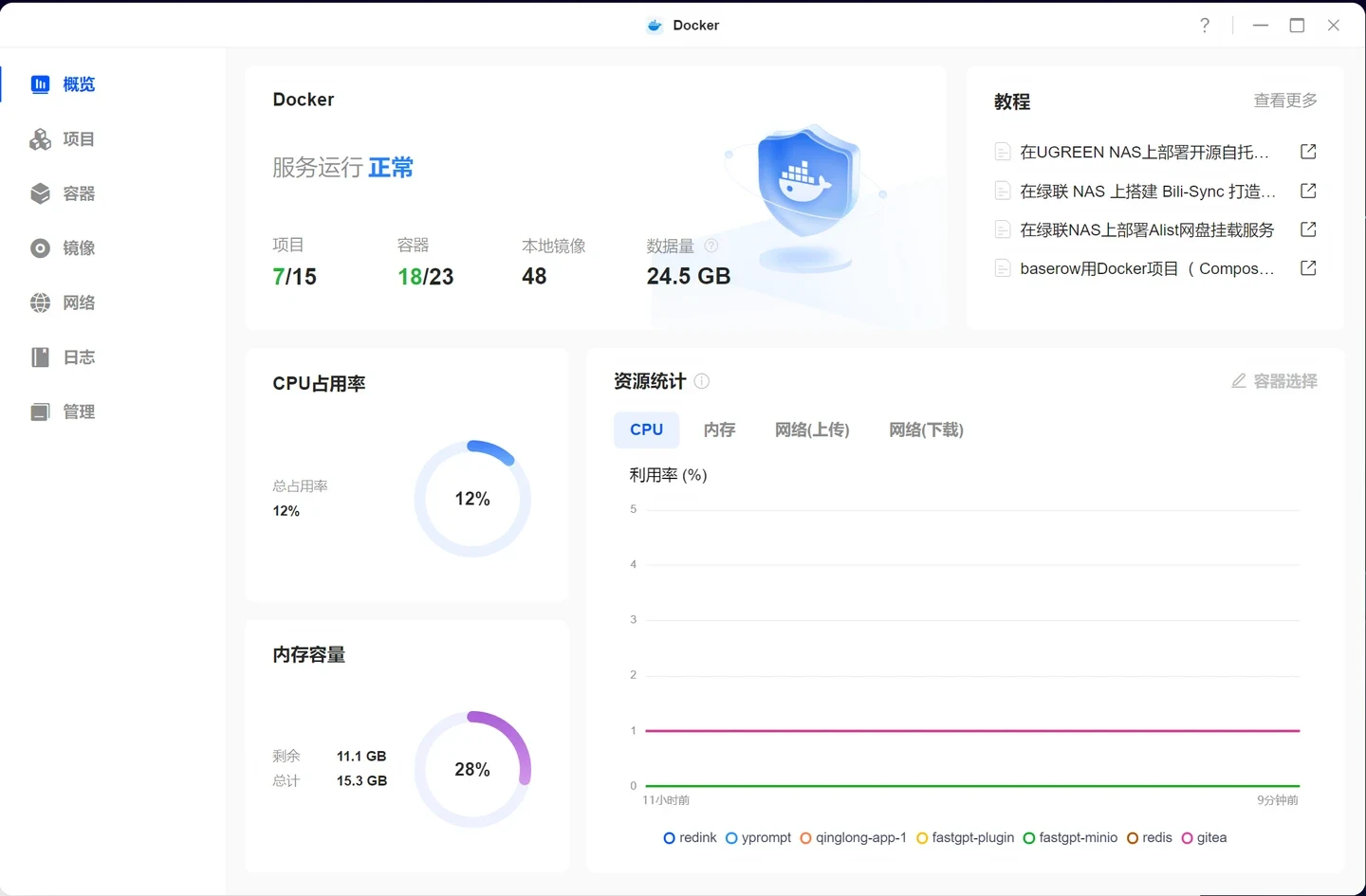Click the 镜像 images disc icon
Image resolution: width=1366 pixels, height=896 pixels.
pos(40,248)
